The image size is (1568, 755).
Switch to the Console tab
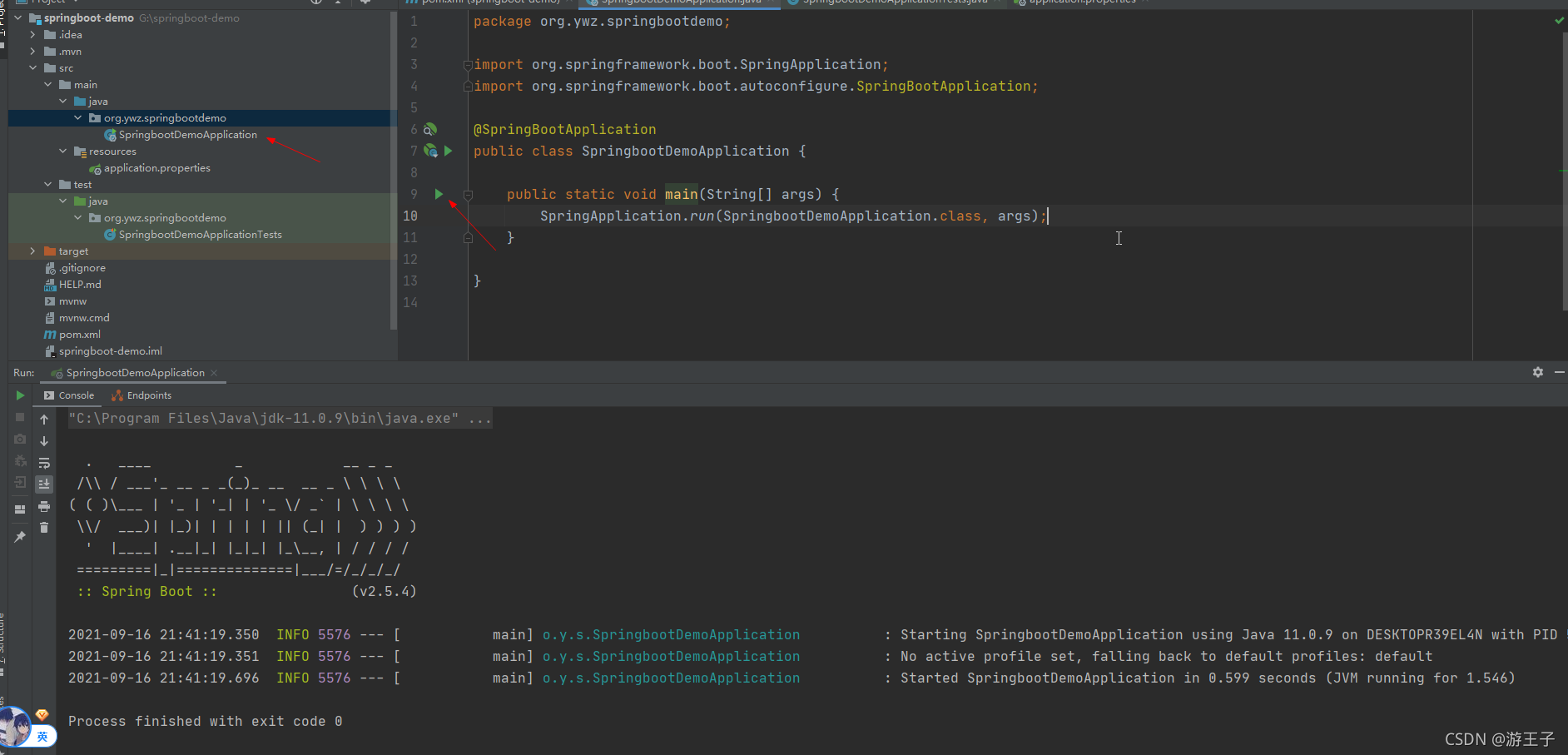(x=69, y=395)
